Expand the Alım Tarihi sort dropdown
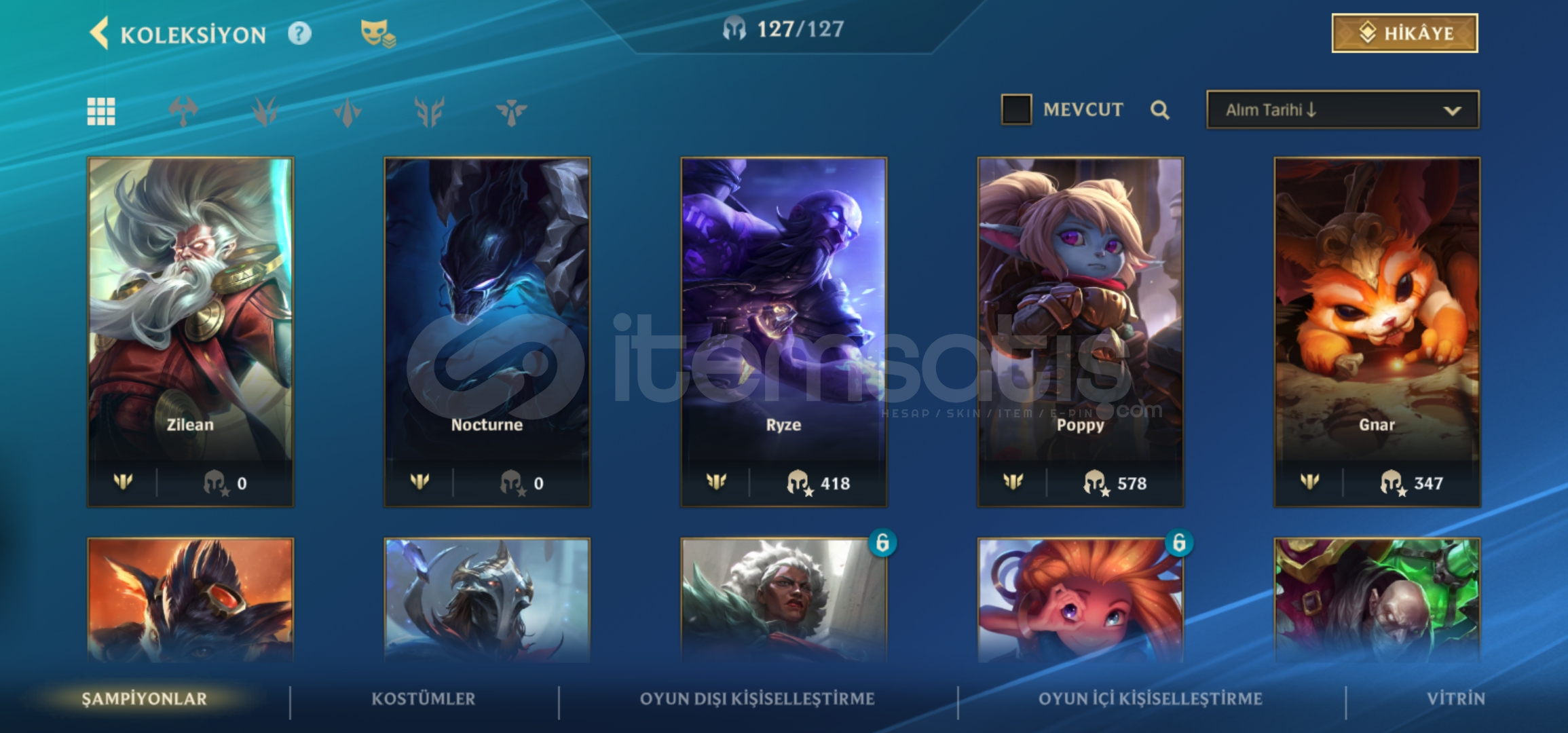This screenshot has height=733, width=1568. [1343, 110]
